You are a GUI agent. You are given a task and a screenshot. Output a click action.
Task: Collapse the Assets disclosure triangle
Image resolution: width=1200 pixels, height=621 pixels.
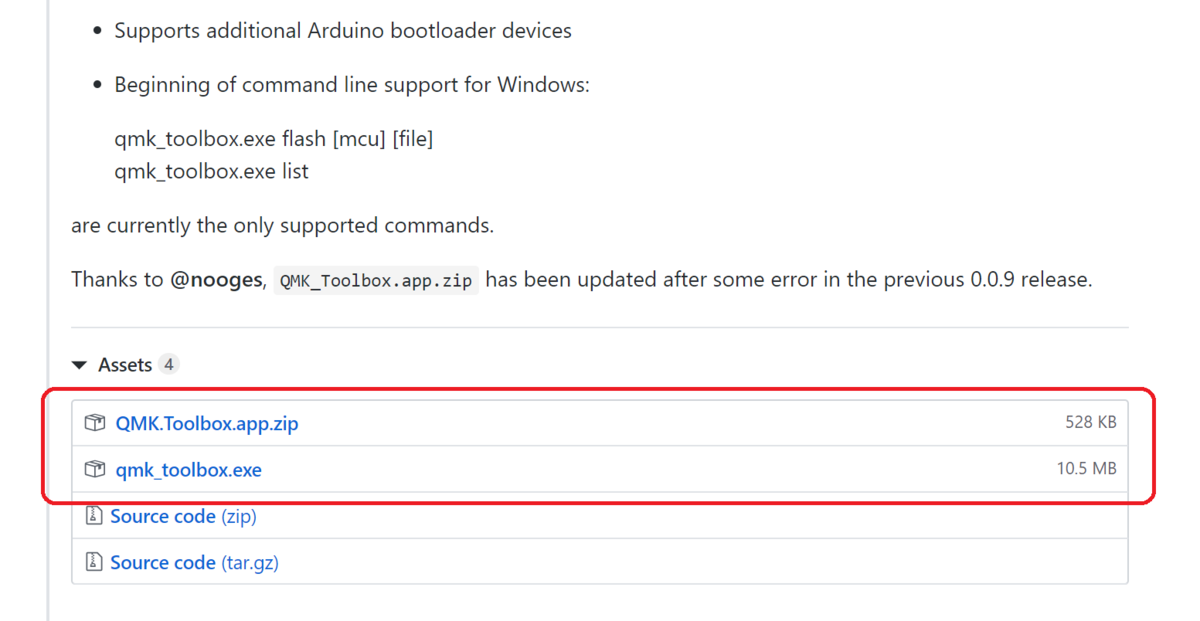pos(80,366)
